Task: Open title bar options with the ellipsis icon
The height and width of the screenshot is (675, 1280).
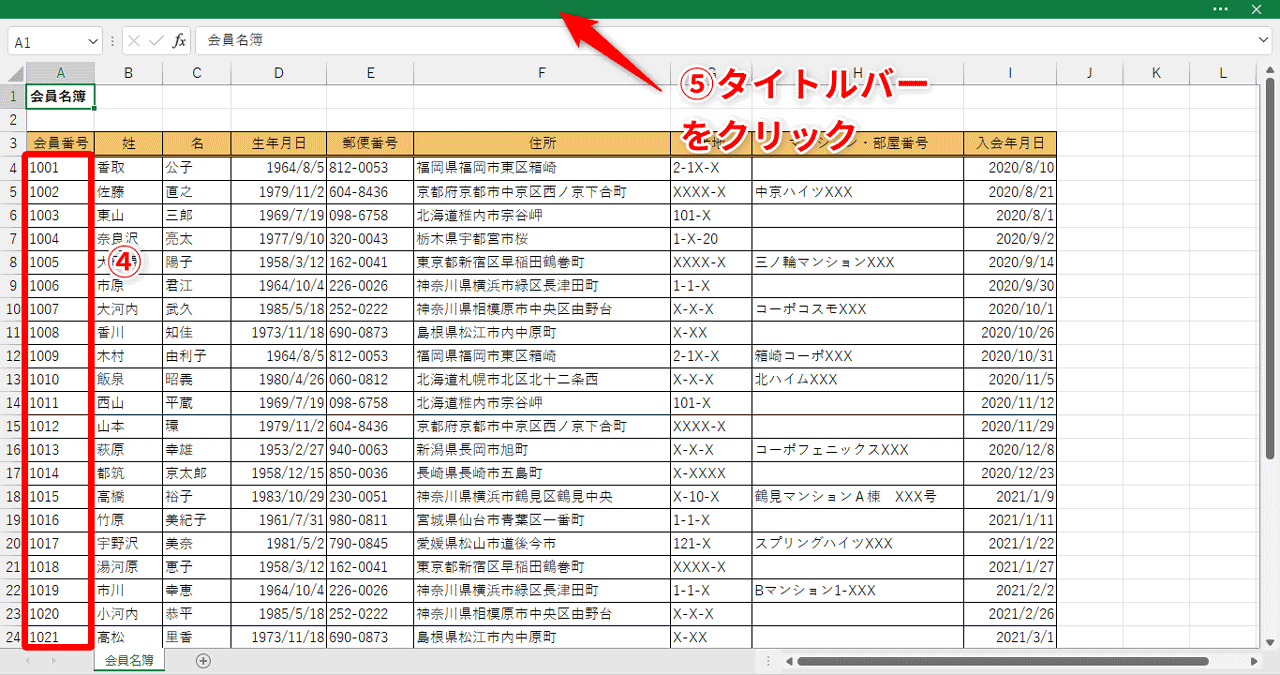Action: (1222, 10)
